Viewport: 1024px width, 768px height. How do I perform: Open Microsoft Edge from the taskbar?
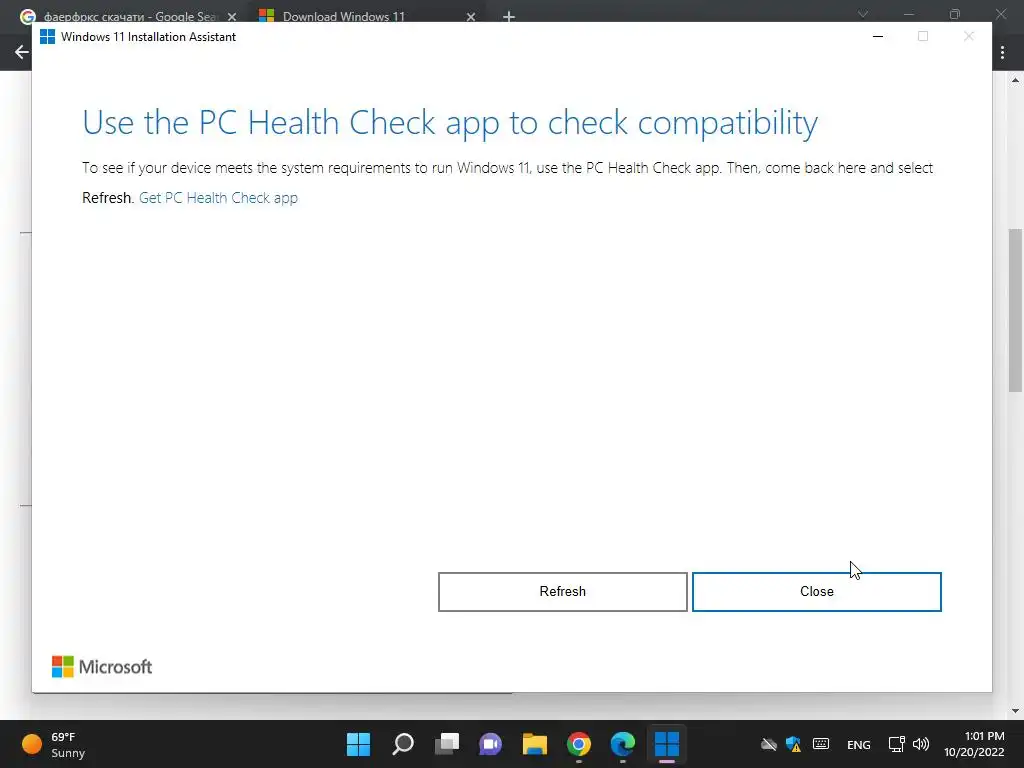coord(622,744)
